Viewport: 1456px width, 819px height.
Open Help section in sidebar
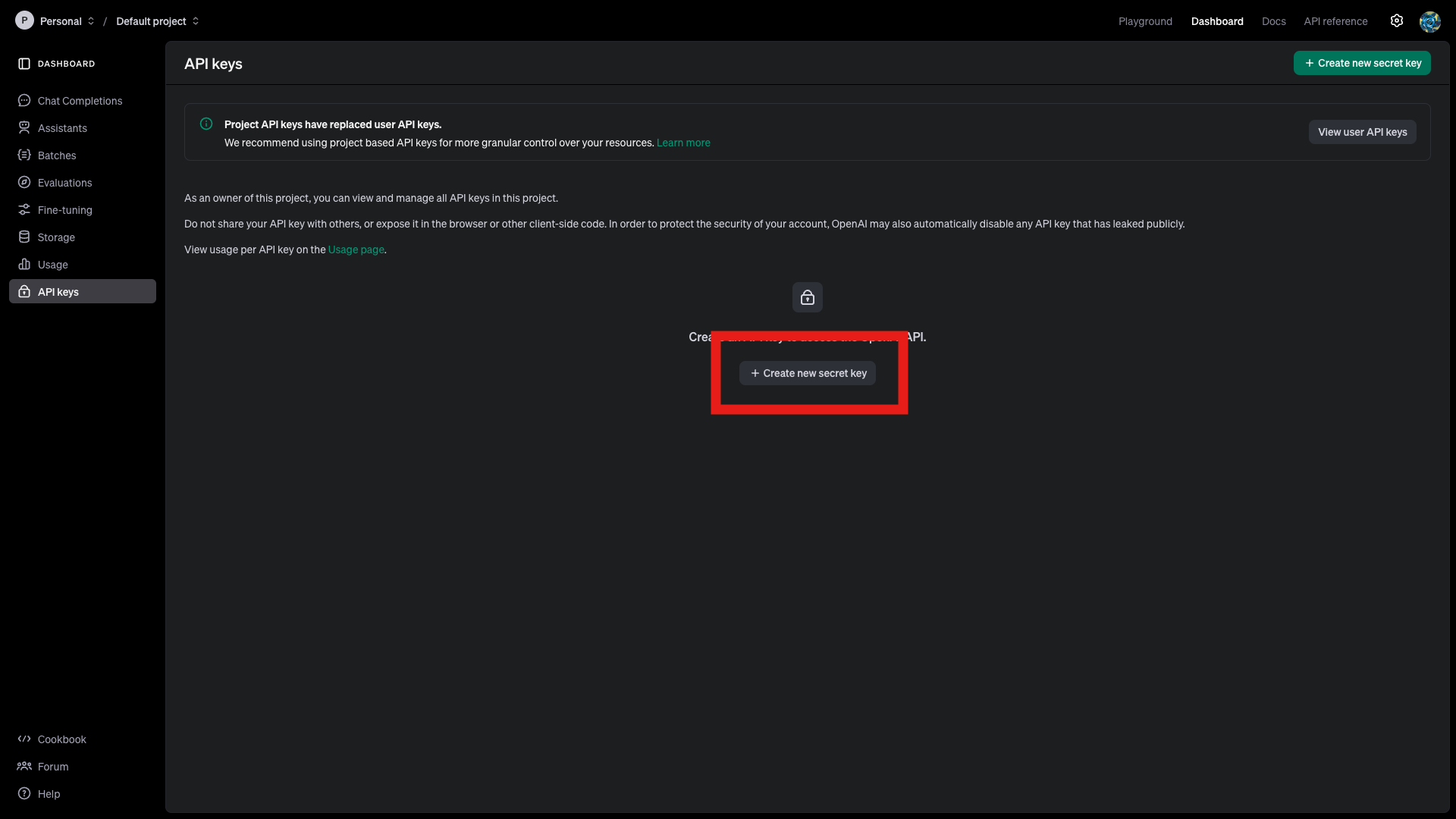48,794
